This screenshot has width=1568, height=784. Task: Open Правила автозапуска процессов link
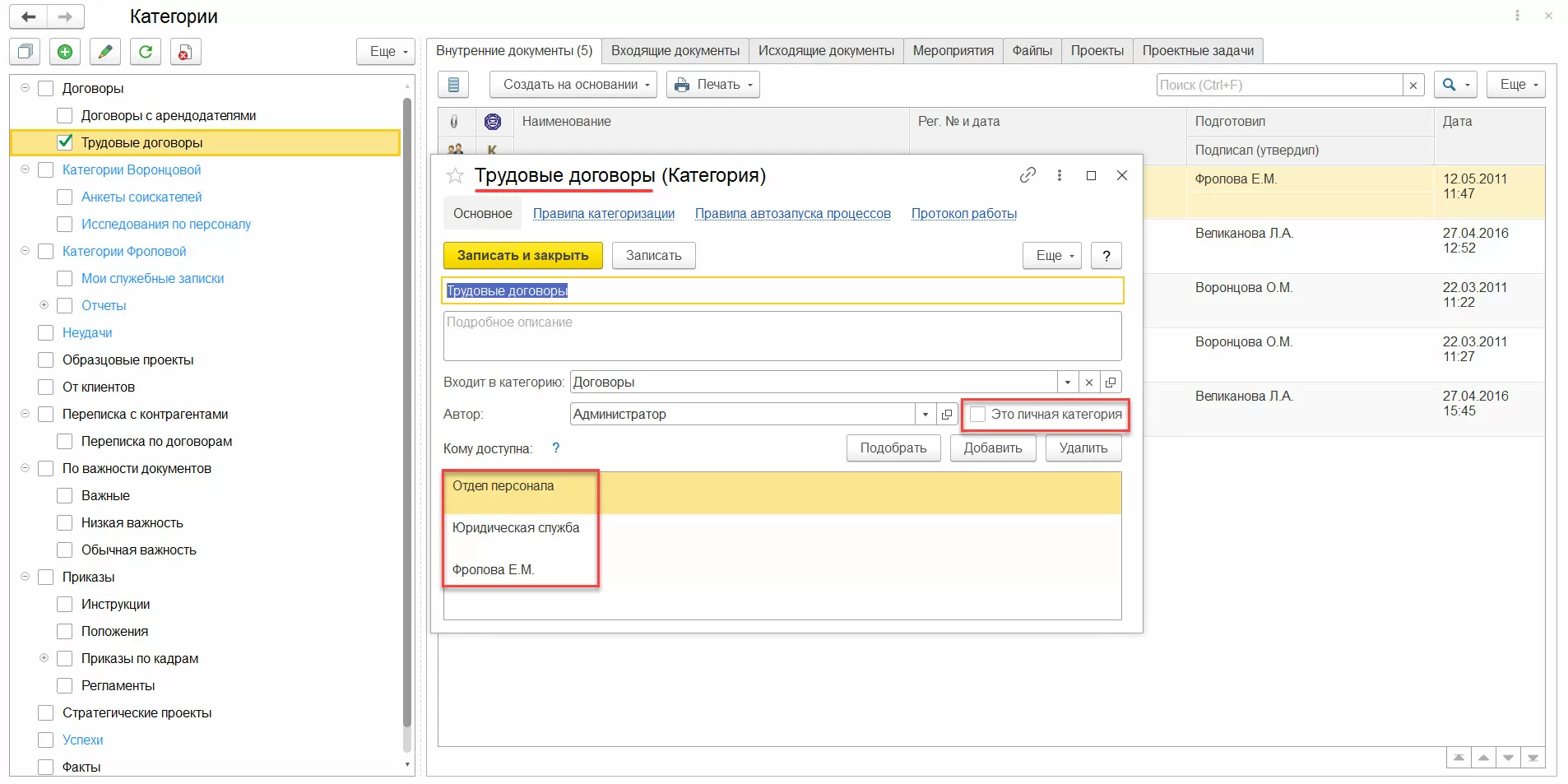[793, 214]
